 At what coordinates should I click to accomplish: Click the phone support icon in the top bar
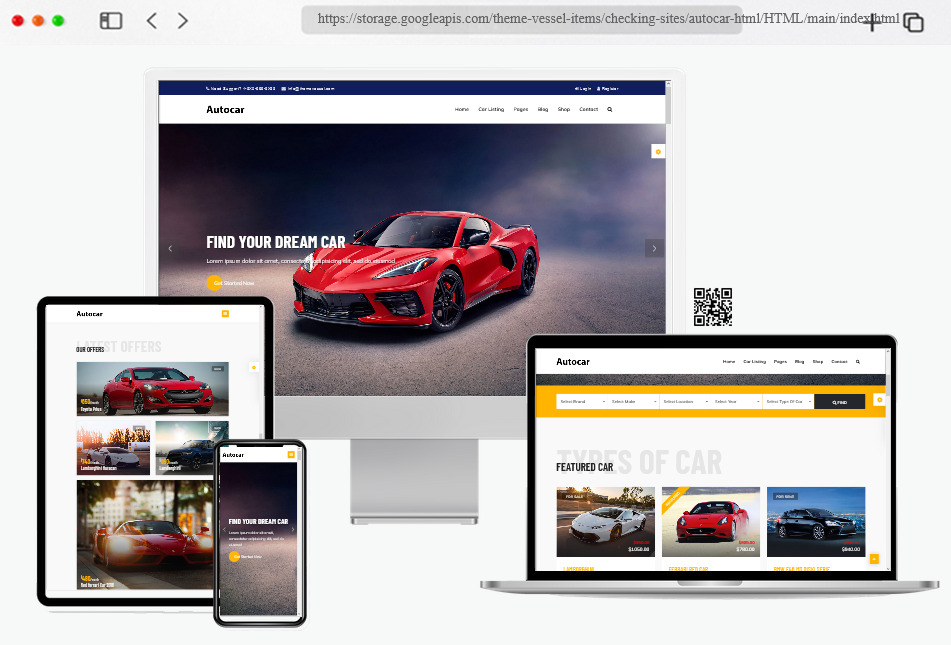click(x=206, y=87)
